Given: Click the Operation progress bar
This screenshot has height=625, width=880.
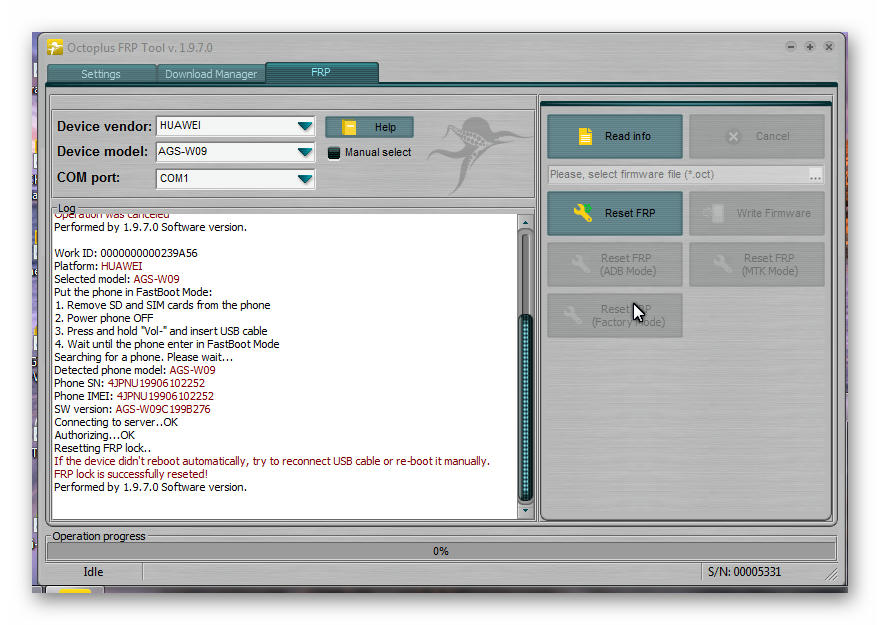Looking at the screenshot, I should tap(441, 552).
